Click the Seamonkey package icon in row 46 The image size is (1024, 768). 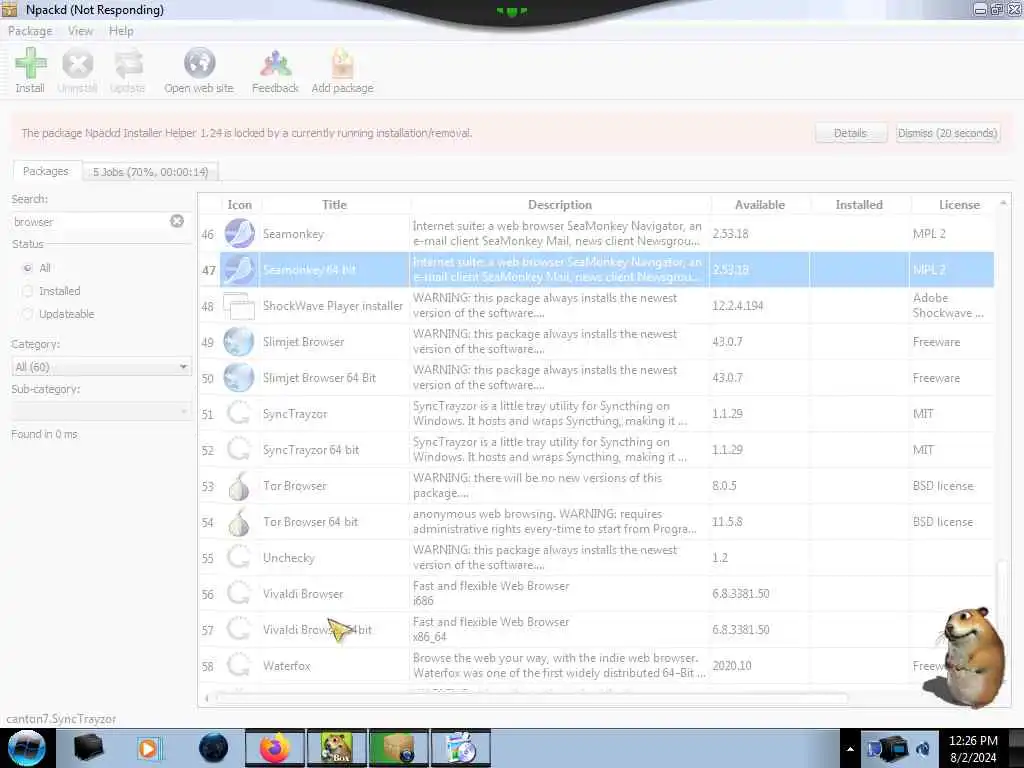240,234
